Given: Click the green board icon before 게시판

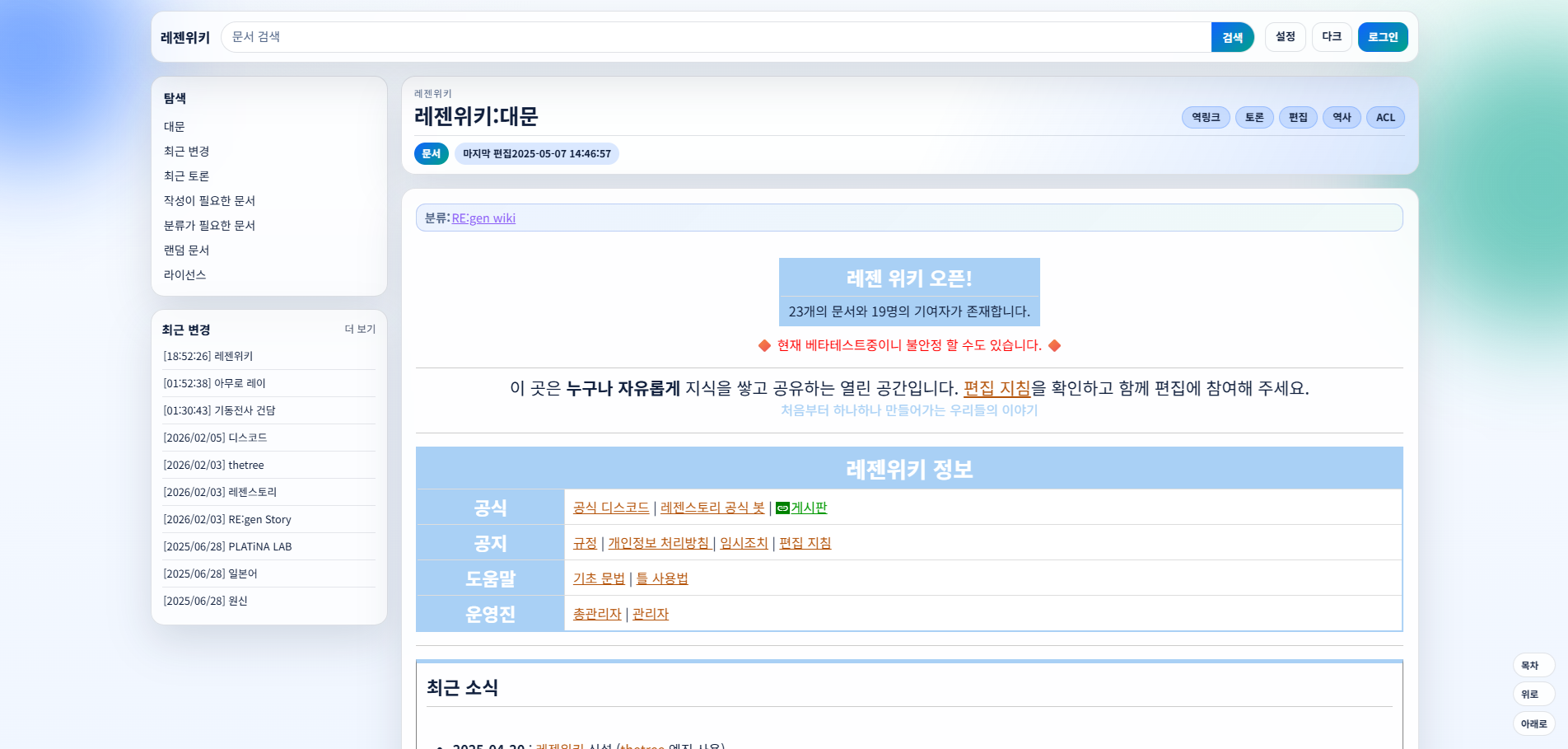Looking at the screenshot, I should pos(782,508).
